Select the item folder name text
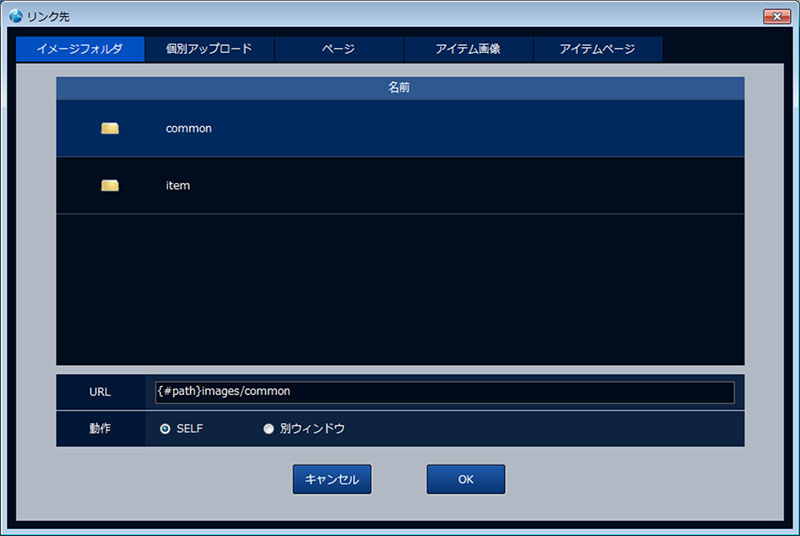Image resolution: width=800 pixels, height=536 pixels. point(178,186)
